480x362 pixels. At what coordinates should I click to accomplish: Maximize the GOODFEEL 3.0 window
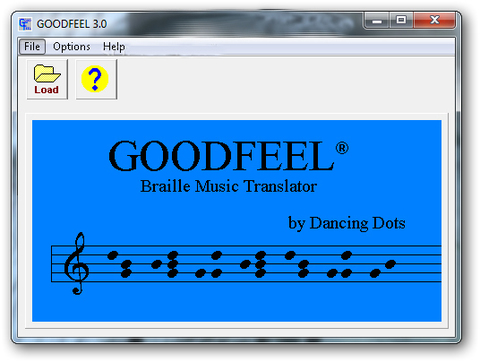(401, 20)
